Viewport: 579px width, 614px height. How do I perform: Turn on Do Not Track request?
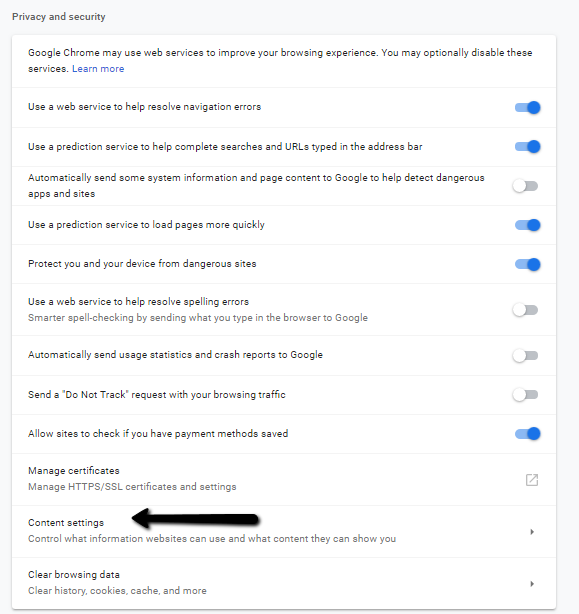point(525,395)
